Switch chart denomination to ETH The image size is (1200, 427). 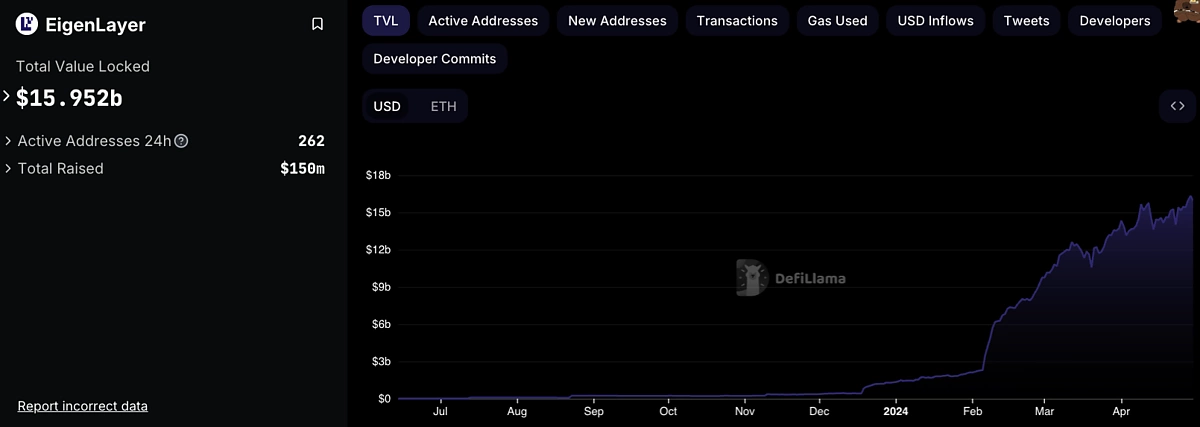(443, 106)
